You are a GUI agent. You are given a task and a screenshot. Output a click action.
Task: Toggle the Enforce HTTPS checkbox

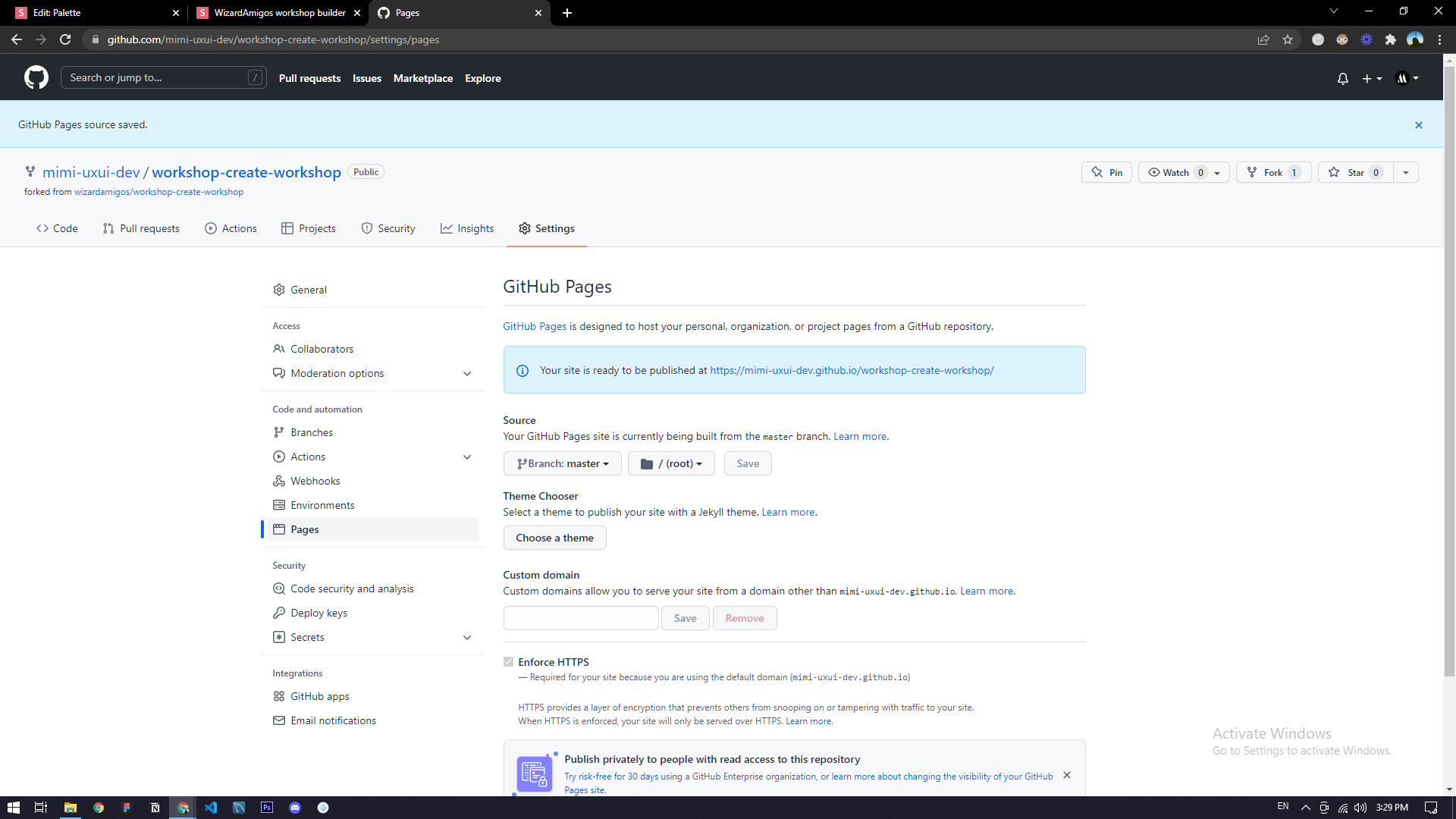pos(508,662)
